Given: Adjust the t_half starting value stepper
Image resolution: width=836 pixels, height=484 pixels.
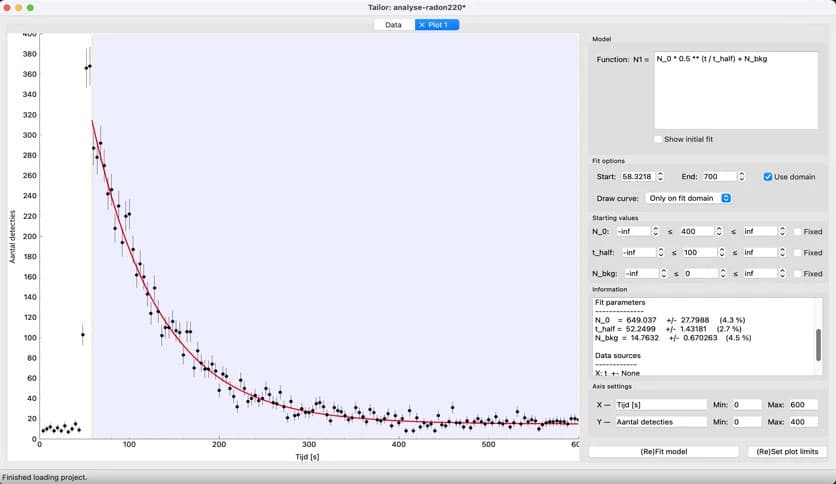Looking at the screenshot, I should coord(722,253).
